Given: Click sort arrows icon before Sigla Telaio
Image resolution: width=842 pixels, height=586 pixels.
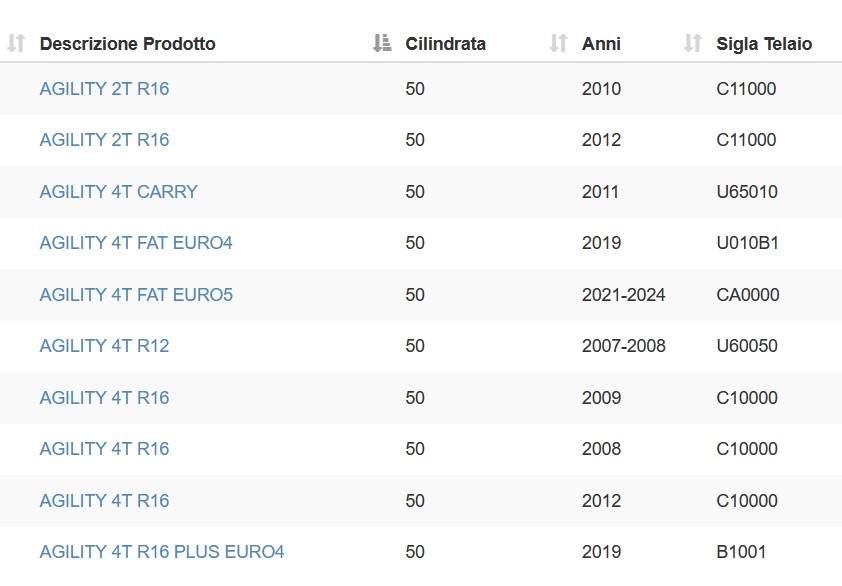Looking at the screenshot, I should 693,43.
